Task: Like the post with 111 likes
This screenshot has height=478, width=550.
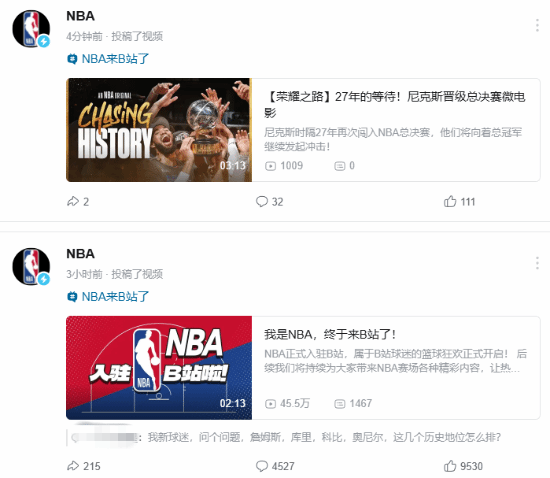Action: 450,201
